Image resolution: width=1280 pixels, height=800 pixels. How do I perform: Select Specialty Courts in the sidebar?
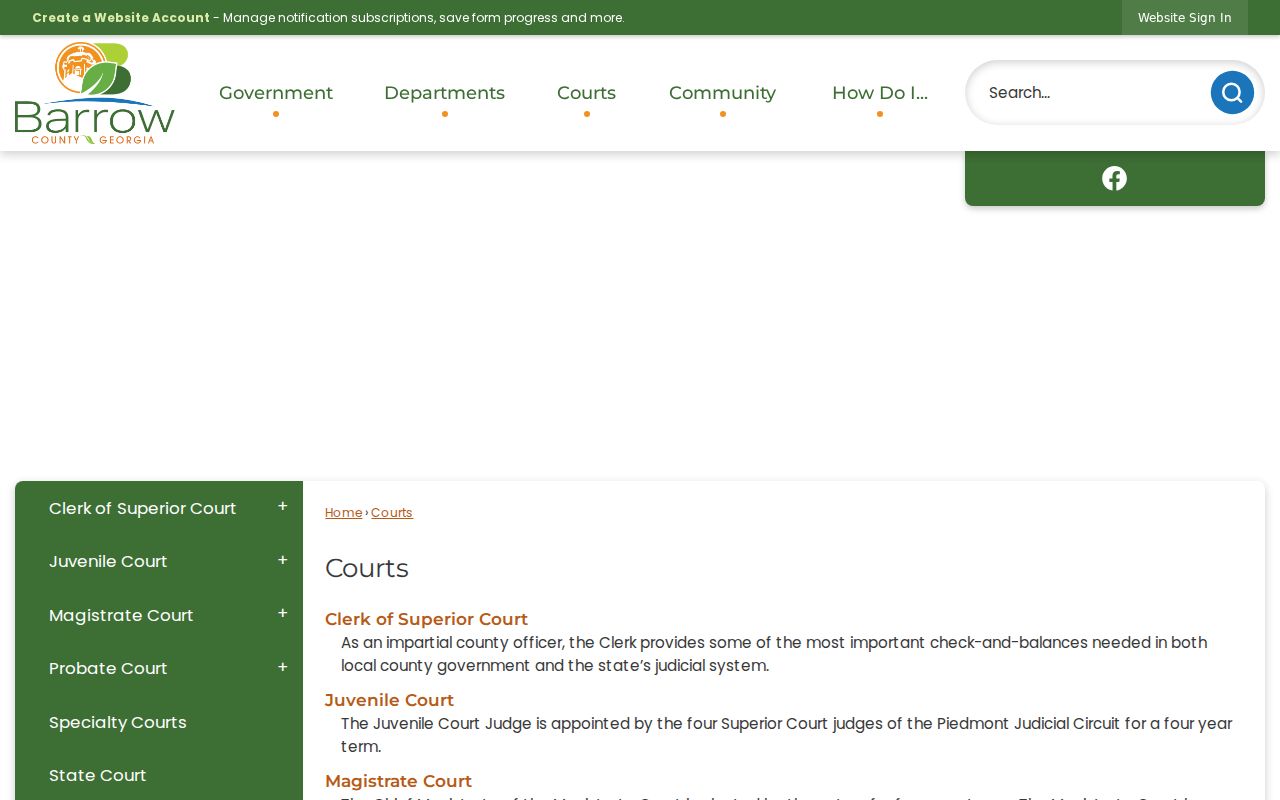tap(118, 722)
